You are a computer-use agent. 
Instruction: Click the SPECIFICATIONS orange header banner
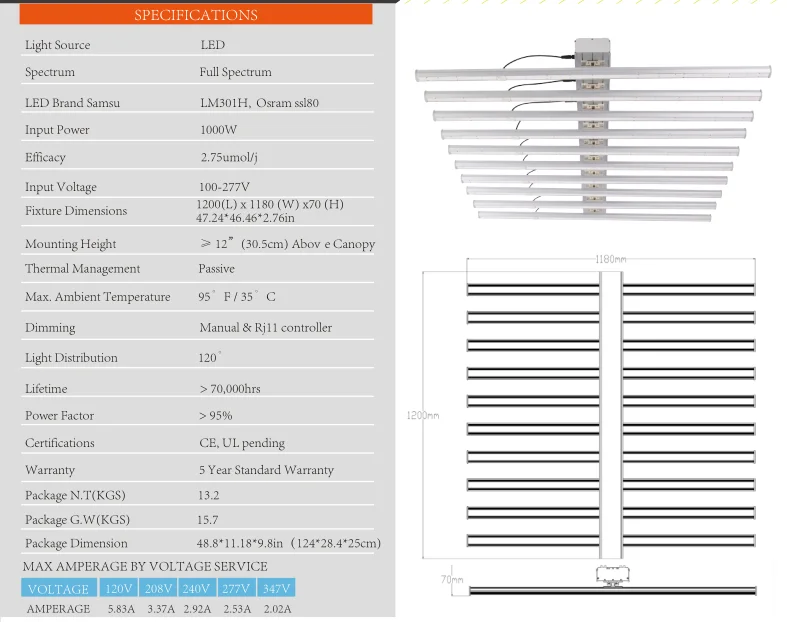point(196,15)
